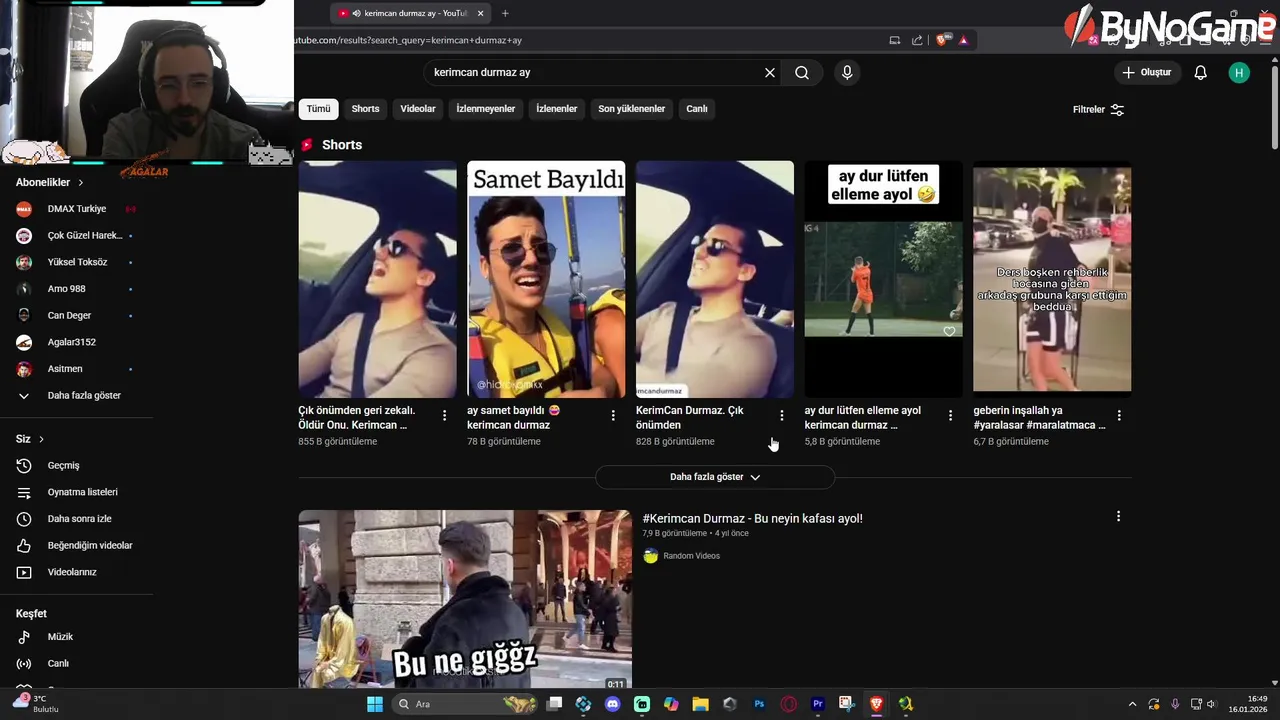Image resolution: width=1280 pixels, height=720 pixels.
Task: Select the Videolar chip
Action: point(418,109)
